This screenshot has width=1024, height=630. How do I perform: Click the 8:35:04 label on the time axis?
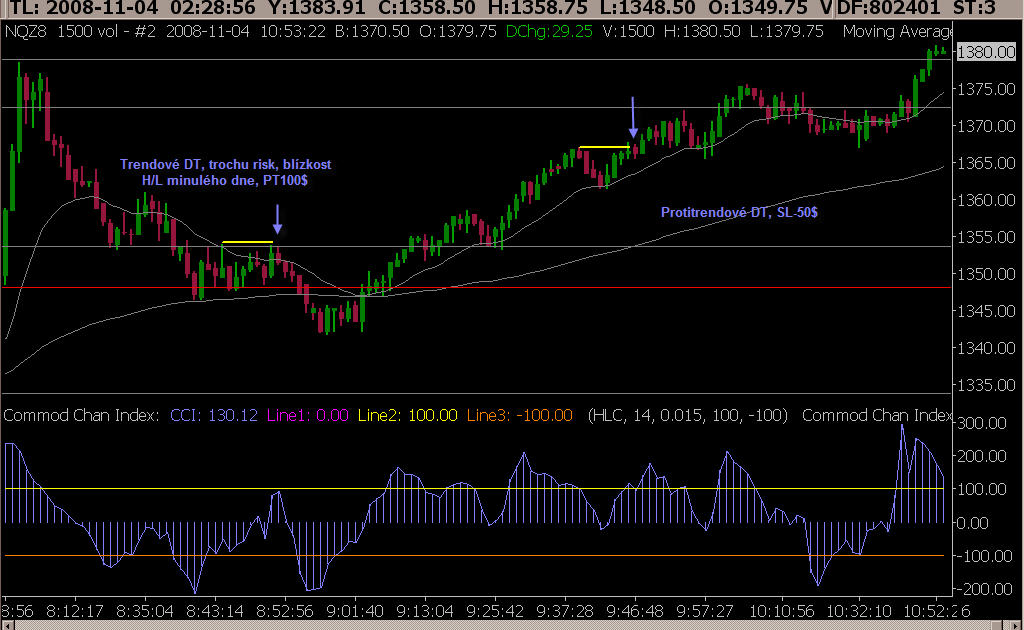145,612
